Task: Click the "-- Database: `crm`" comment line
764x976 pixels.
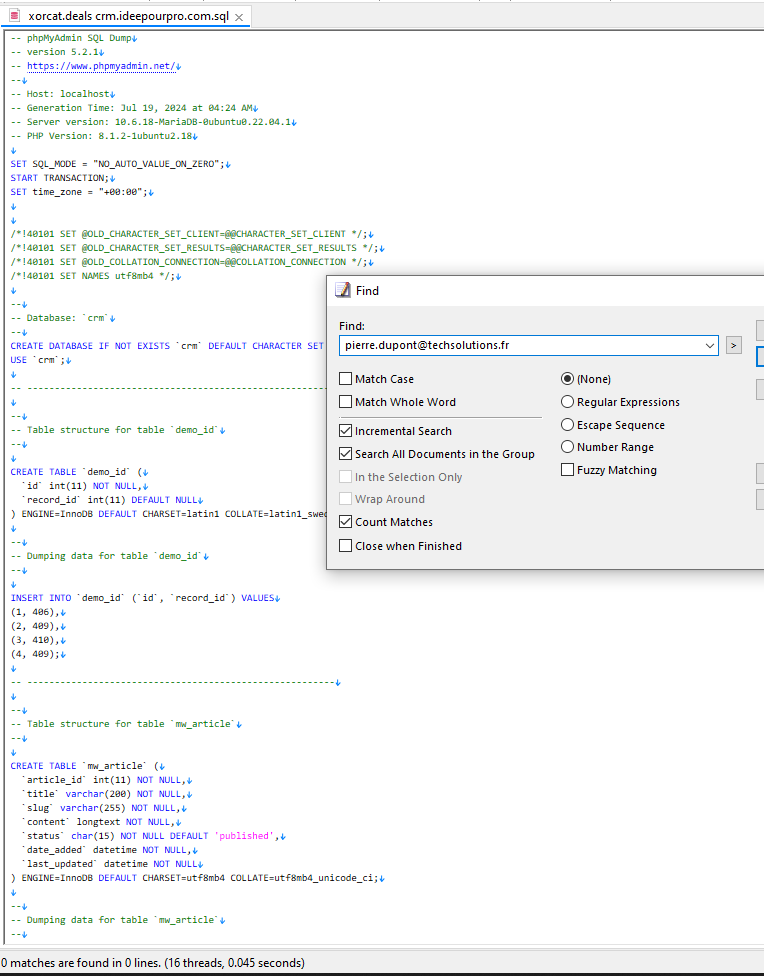Action: [63, 318]
